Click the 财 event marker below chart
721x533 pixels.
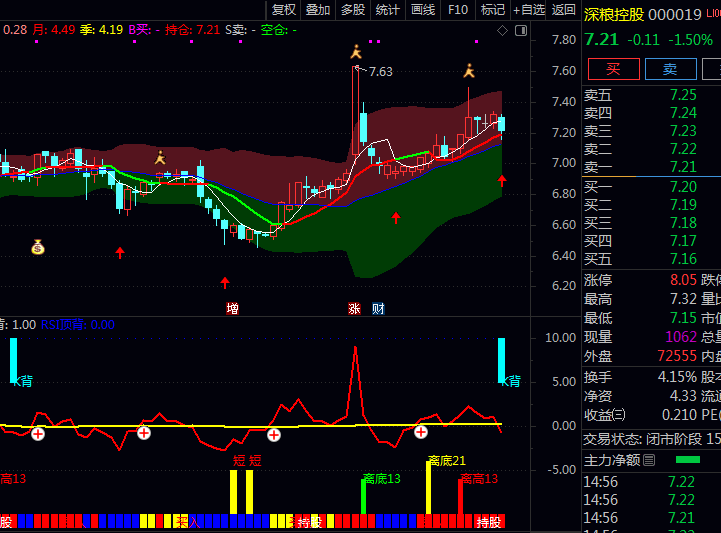coord(378,308)
